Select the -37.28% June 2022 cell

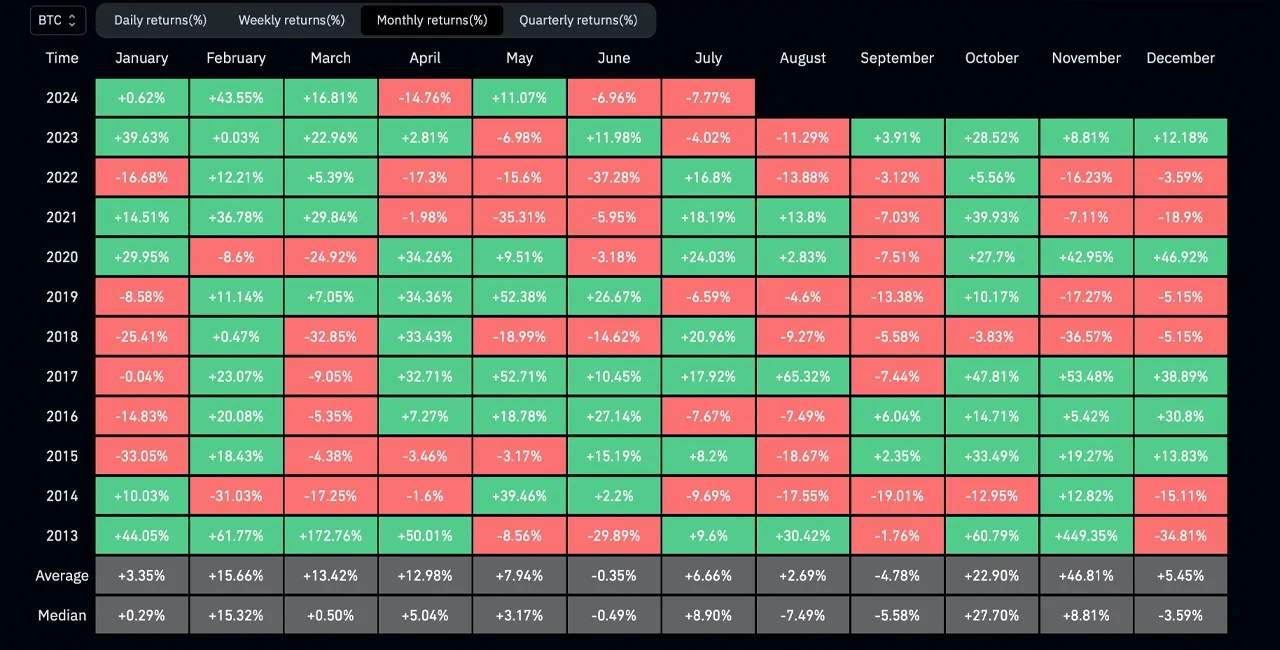[614, 177]
